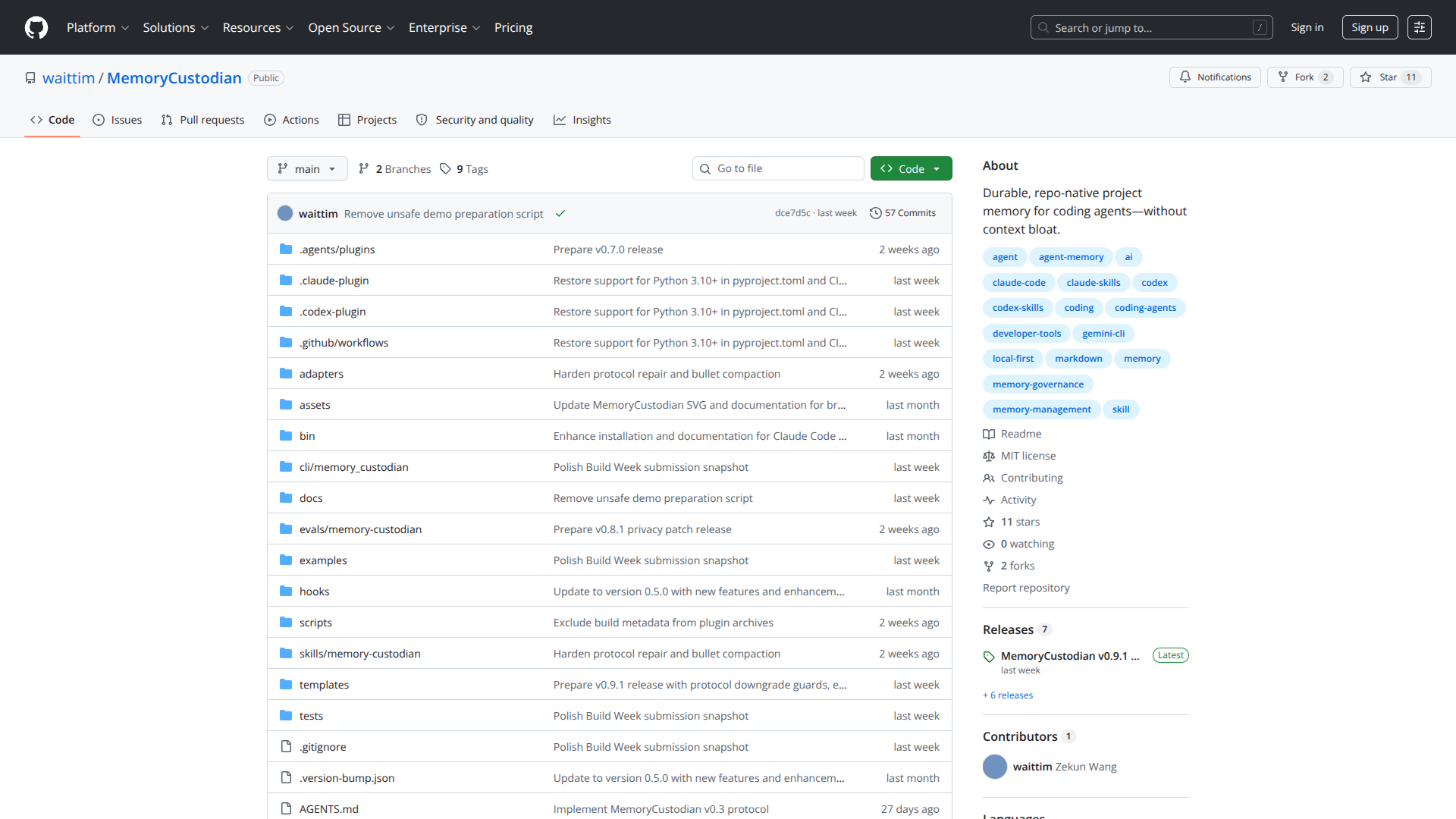The height and width of the screenshot is (819, 1456).
Task: Click the gemini-cli topic tag
Action: (1103, 334)
